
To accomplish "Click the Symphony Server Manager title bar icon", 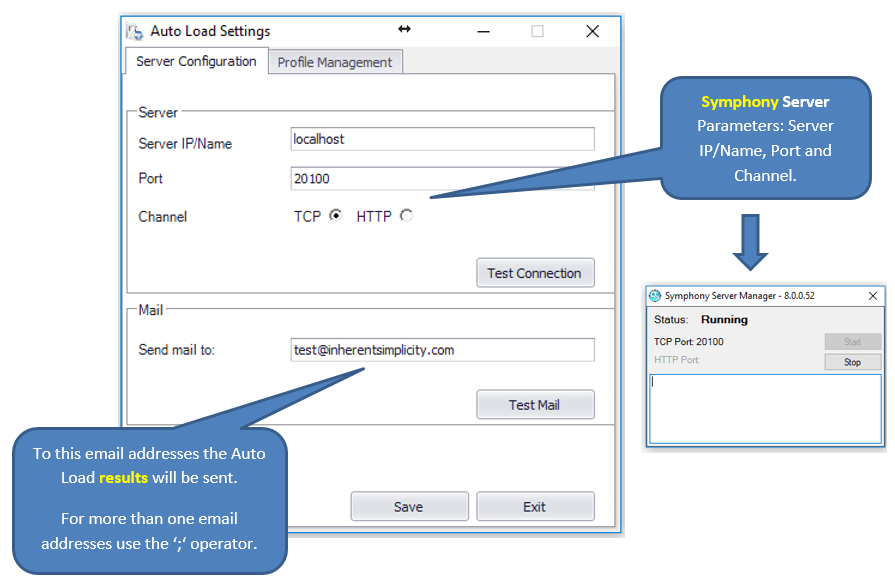I will point(657,295).
